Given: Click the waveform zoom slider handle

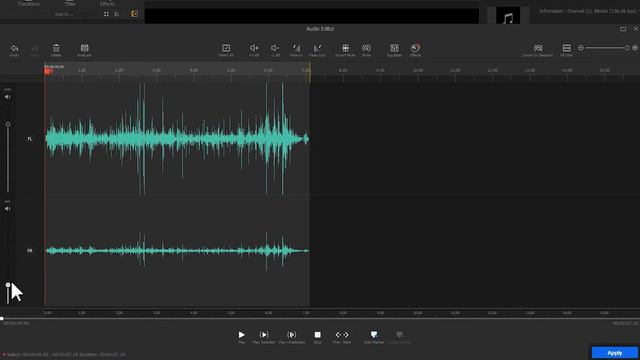Looking at the screenshot, I should click(x=627, y=48).
